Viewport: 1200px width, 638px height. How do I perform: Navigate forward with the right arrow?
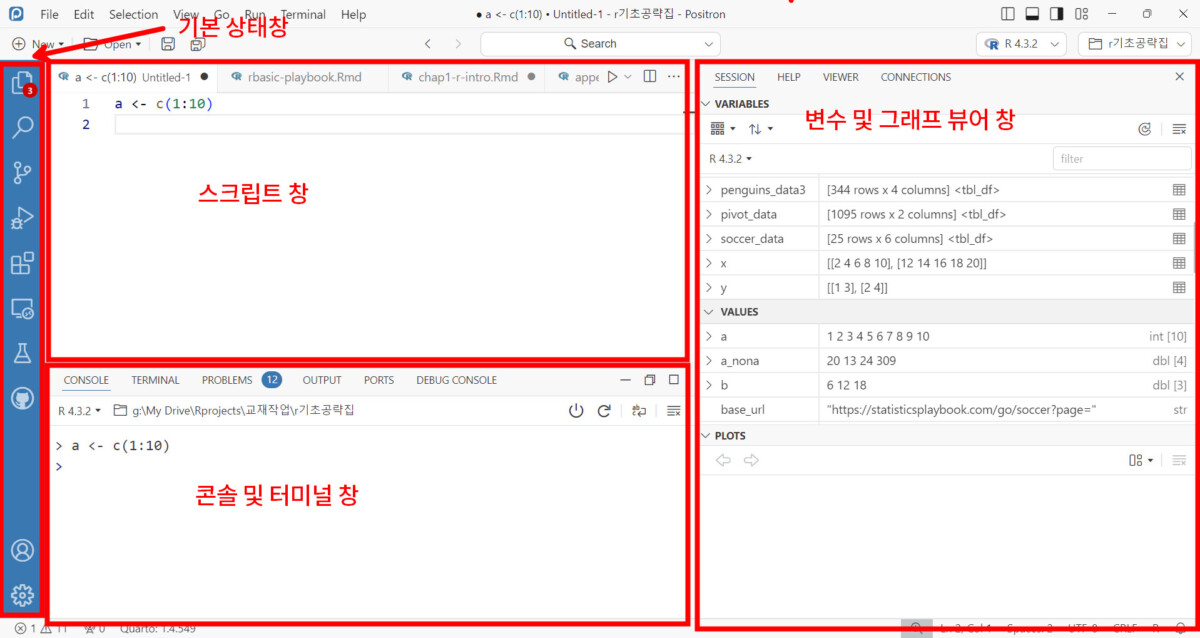pyautogui.click(x=458, y=44)
